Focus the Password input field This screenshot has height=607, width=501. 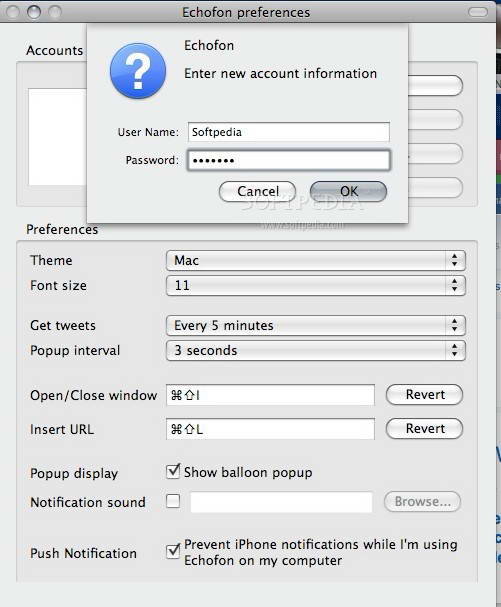pos(288,160)
